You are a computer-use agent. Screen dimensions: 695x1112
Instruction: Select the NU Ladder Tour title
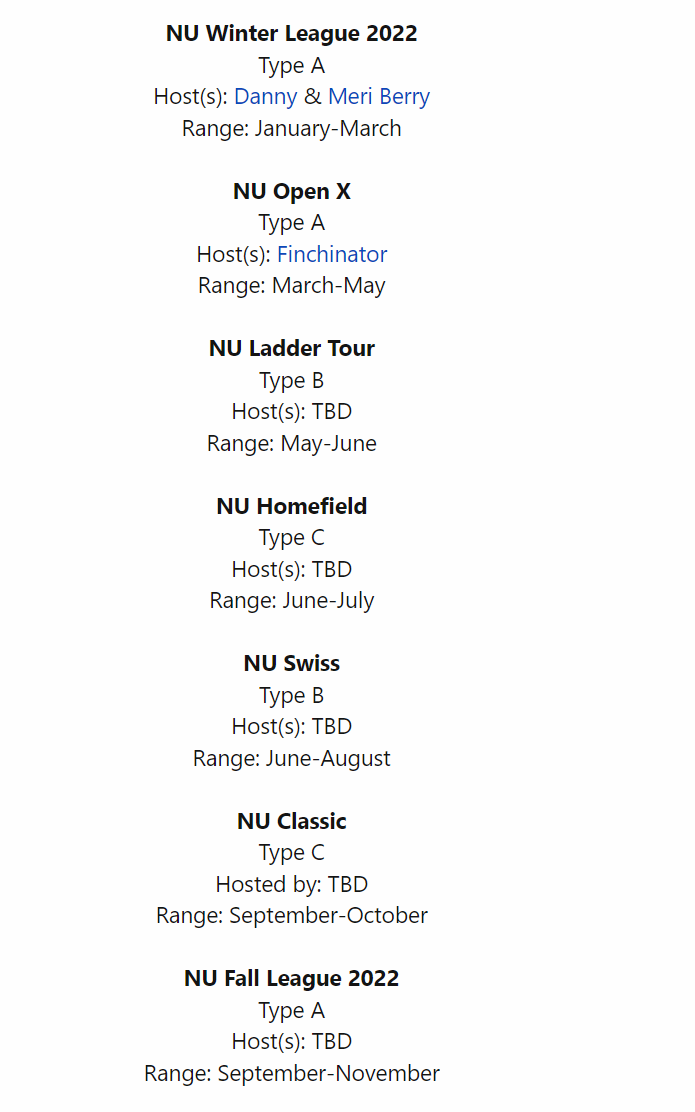coord(291,348)
